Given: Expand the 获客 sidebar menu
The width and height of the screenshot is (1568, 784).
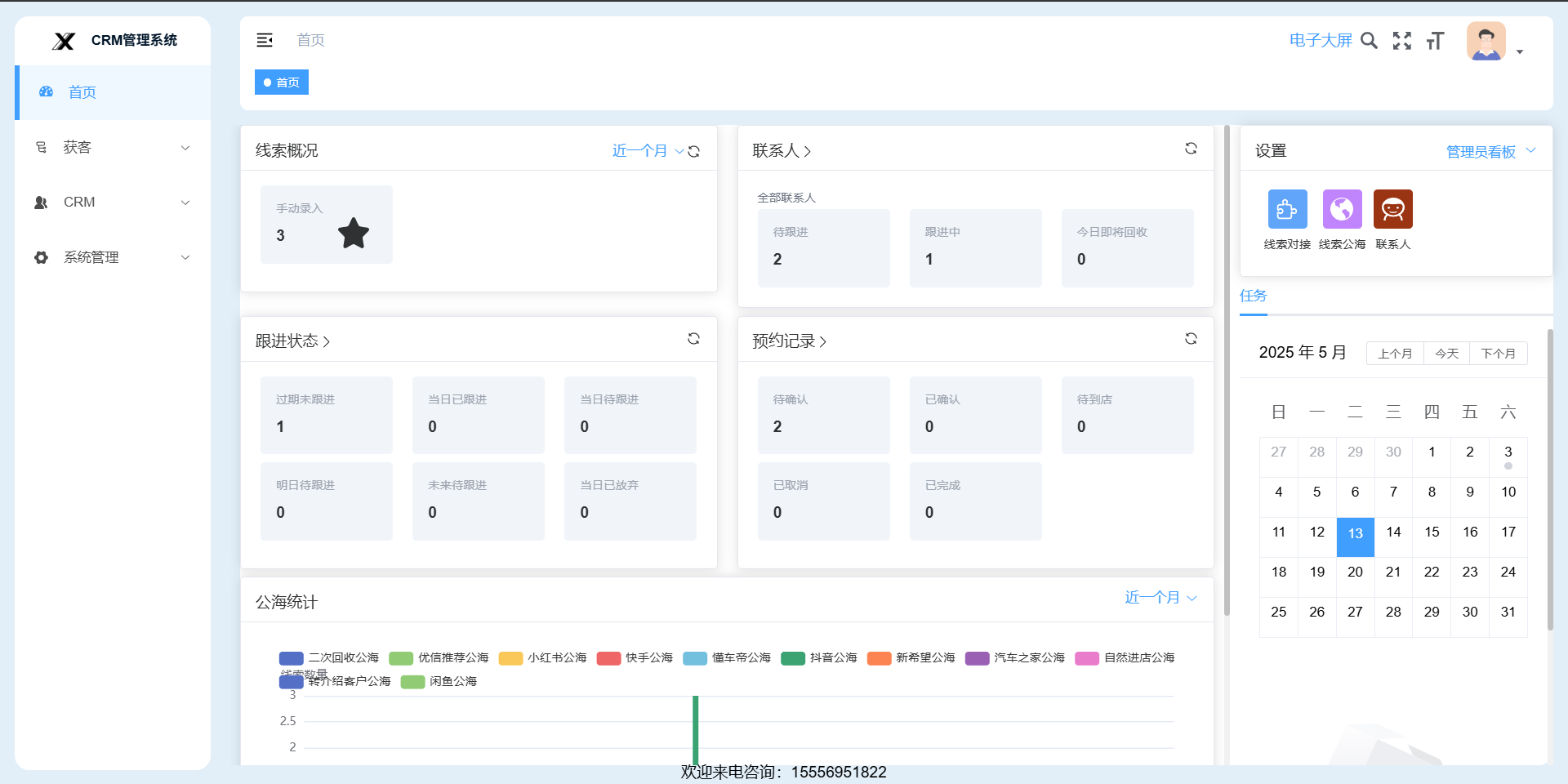Looking at the screenshot, I should tap(113, 148).
